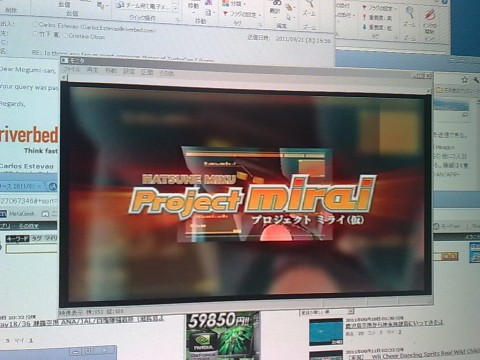Toggle checkbox beside Carlos Estevao sender name

tap(35, 25)
